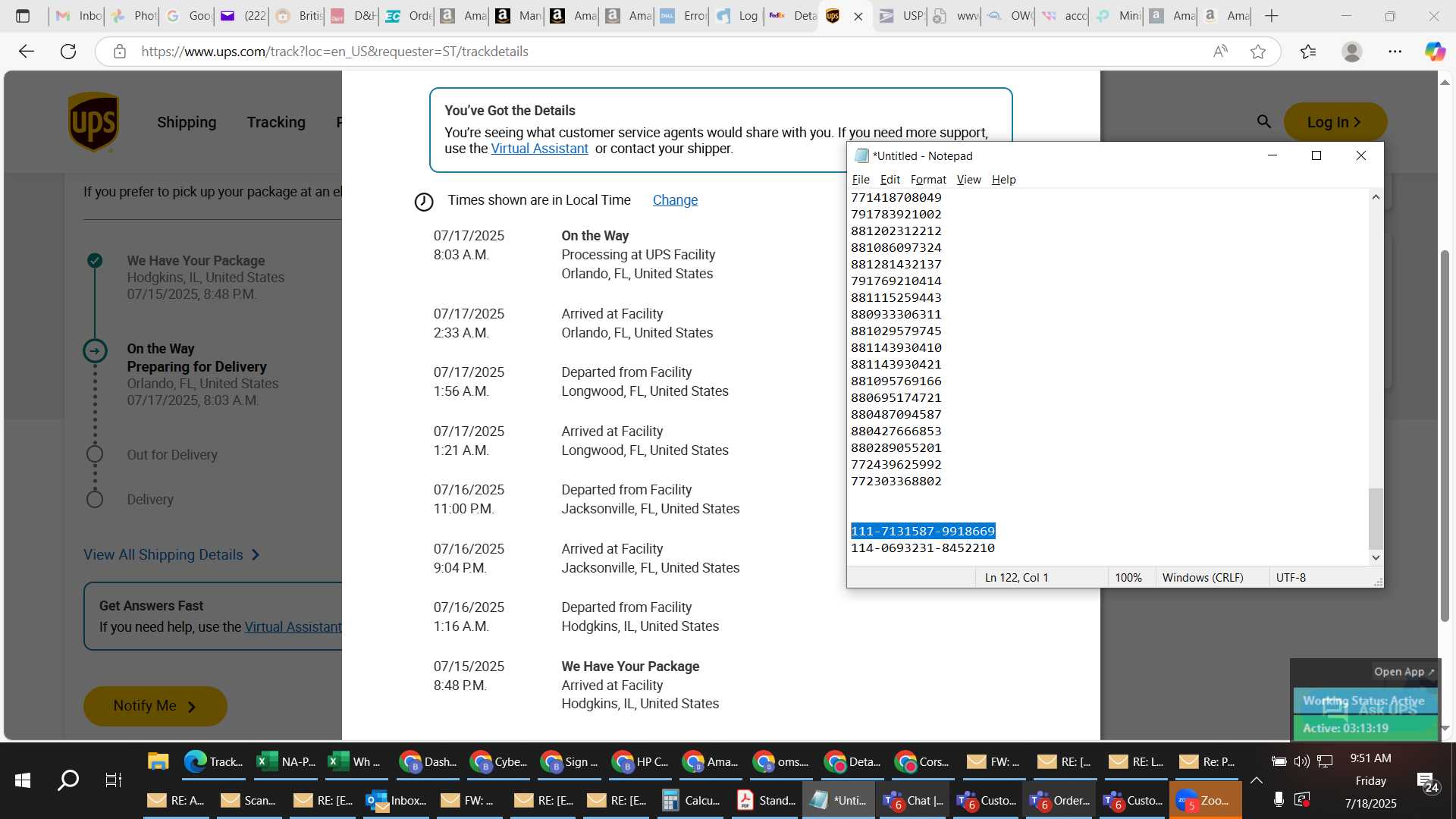Viewport: 1456px width, 819px height.
Task: Click the Notify Me button
Action: click(x=155, y=706)
